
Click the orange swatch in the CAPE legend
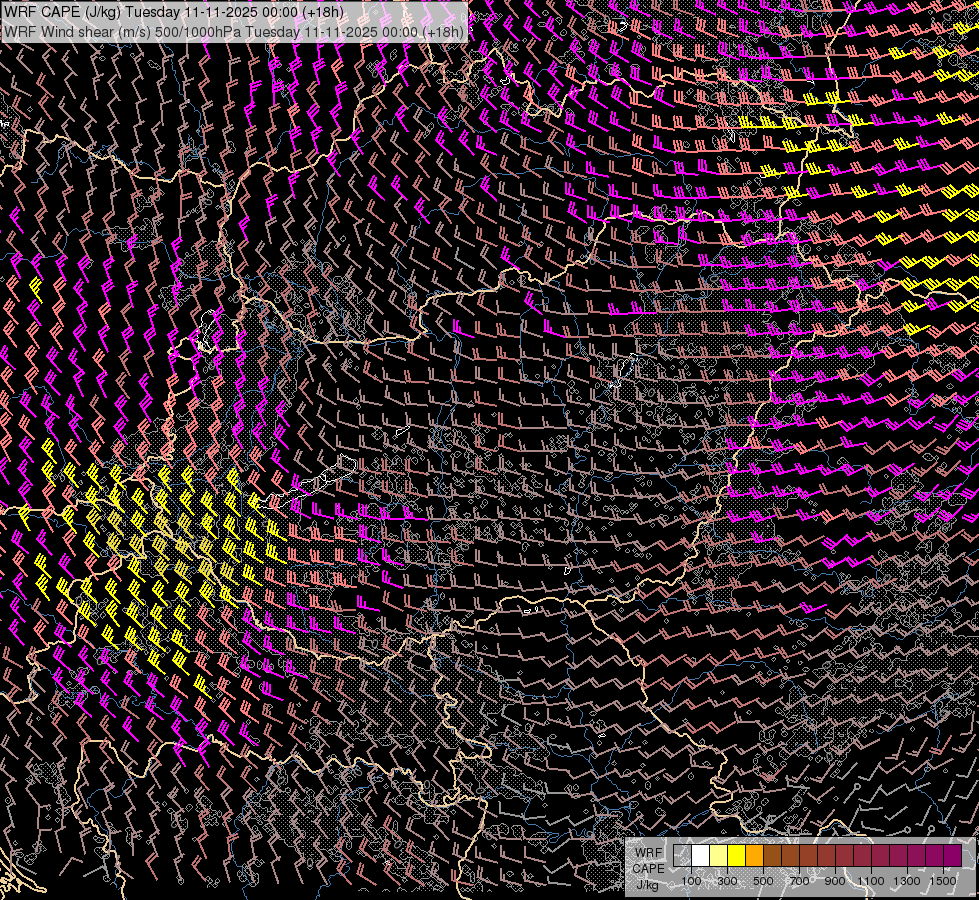(754, 856)
